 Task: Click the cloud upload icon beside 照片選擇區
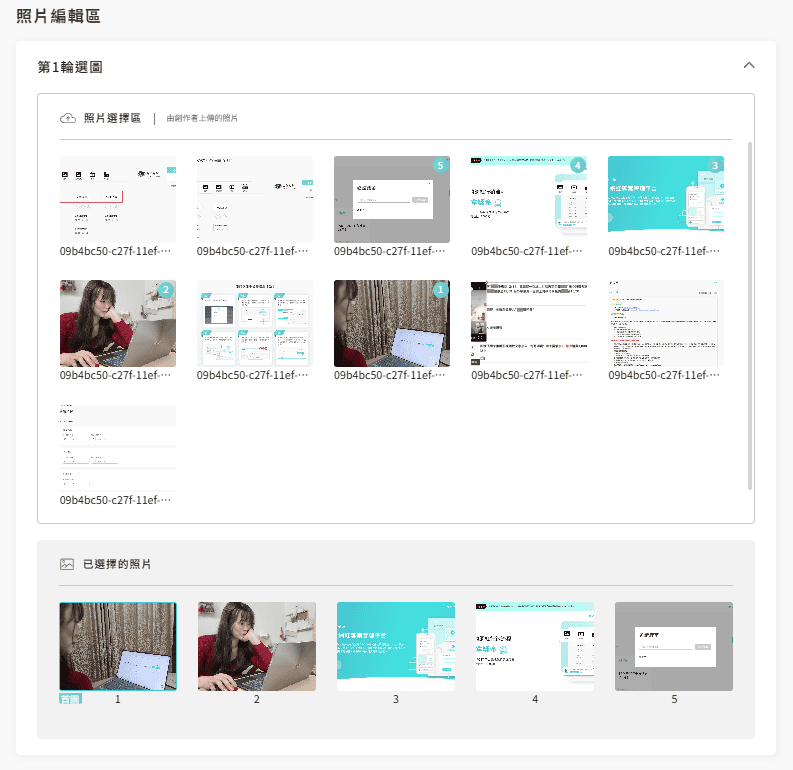pos(68,118)
